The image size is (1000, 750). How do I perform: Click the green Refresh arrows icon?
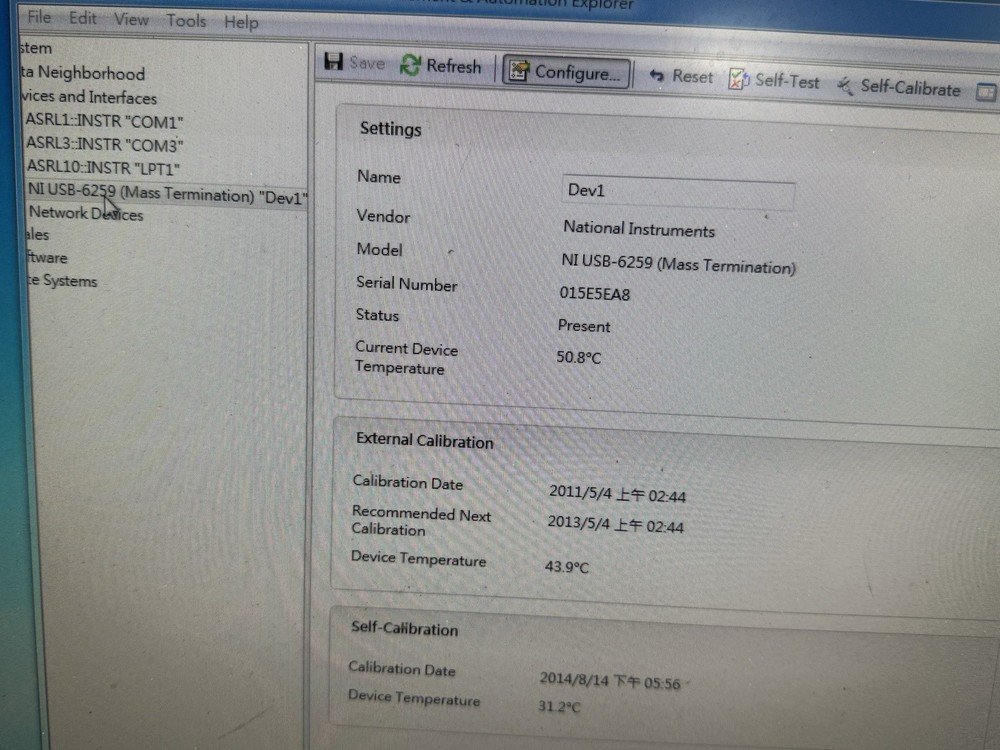(410, 64)
